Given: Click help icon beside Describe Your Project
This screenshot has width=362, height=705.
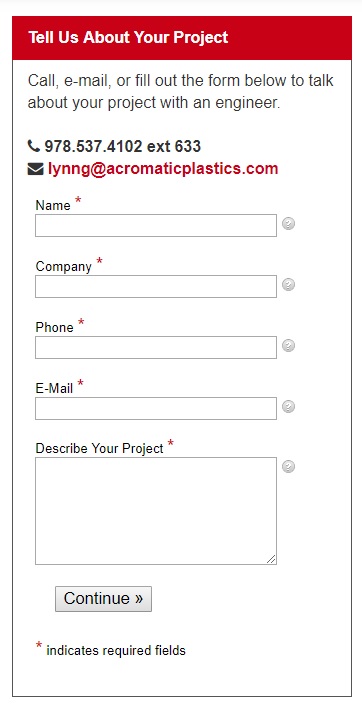Looking at the screenshot, I should point(288,467).
